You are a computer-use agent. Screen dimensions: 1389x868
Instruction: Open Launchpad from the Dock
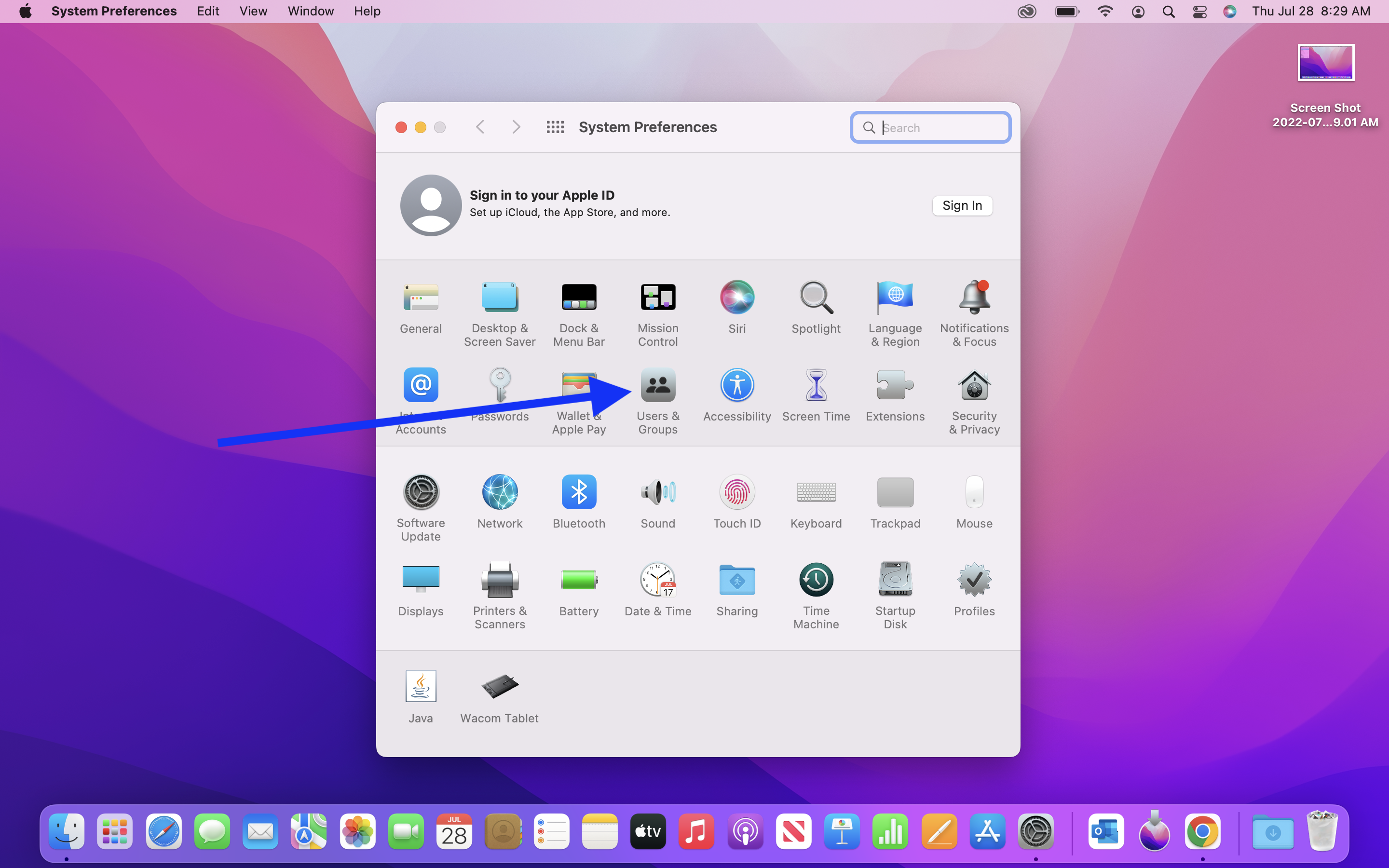click(115, 831)
